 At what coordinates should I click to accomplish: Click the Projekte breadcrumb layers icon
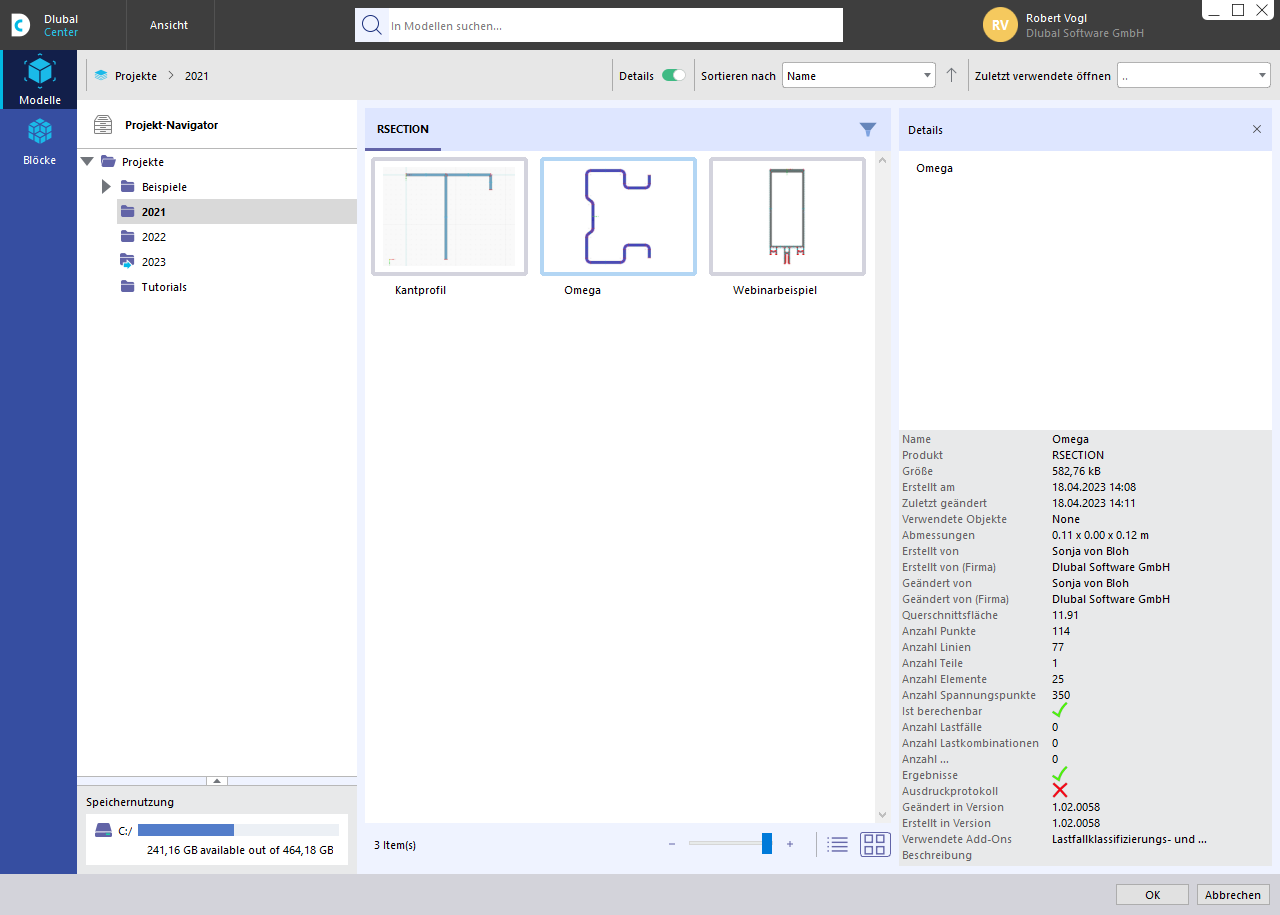coord(101,76)
